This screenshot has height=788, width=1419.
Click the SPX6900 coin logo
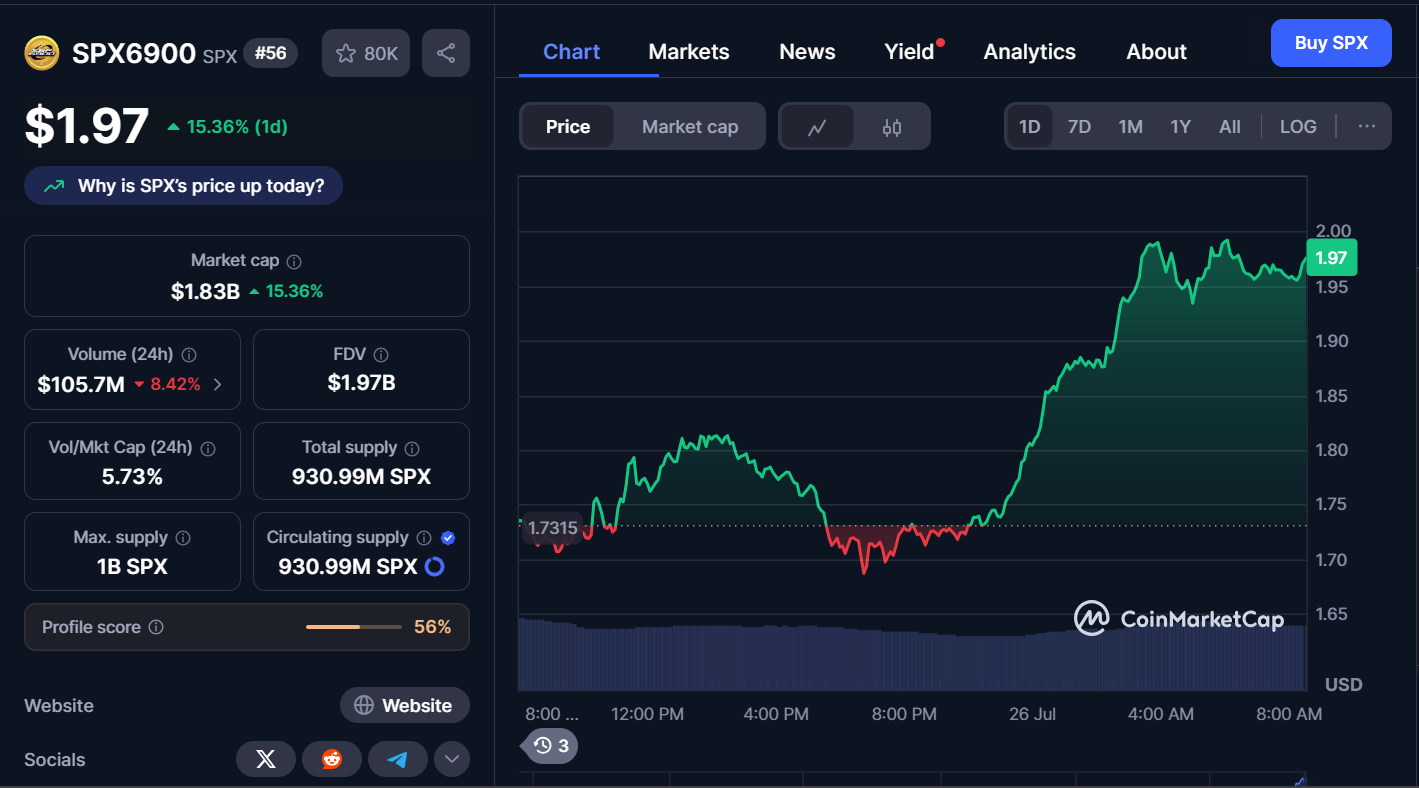click(42, 53)
